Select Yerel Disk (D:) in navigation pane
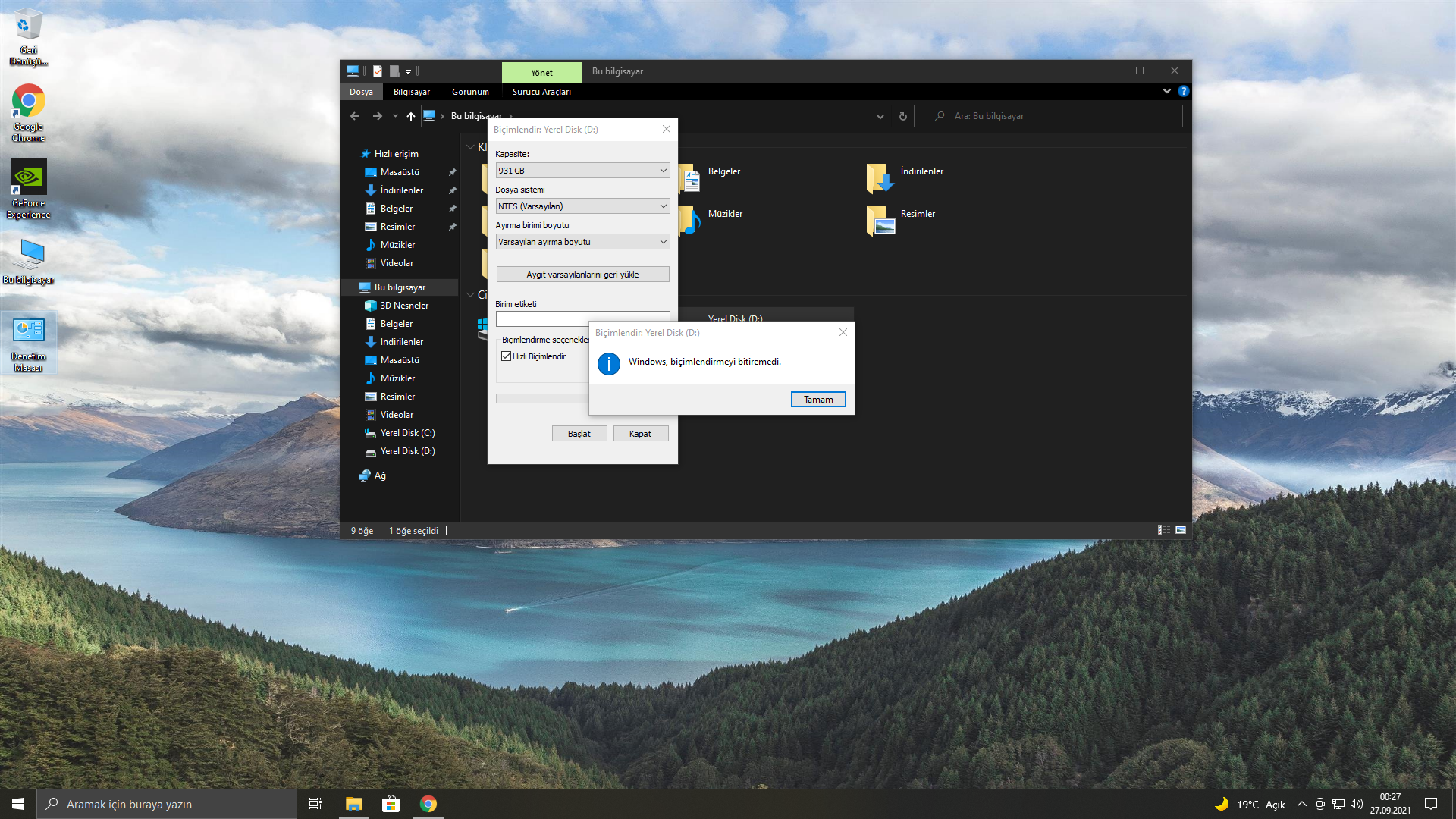The width and height of the screenshot is (1456, 819). pos(407,451)
